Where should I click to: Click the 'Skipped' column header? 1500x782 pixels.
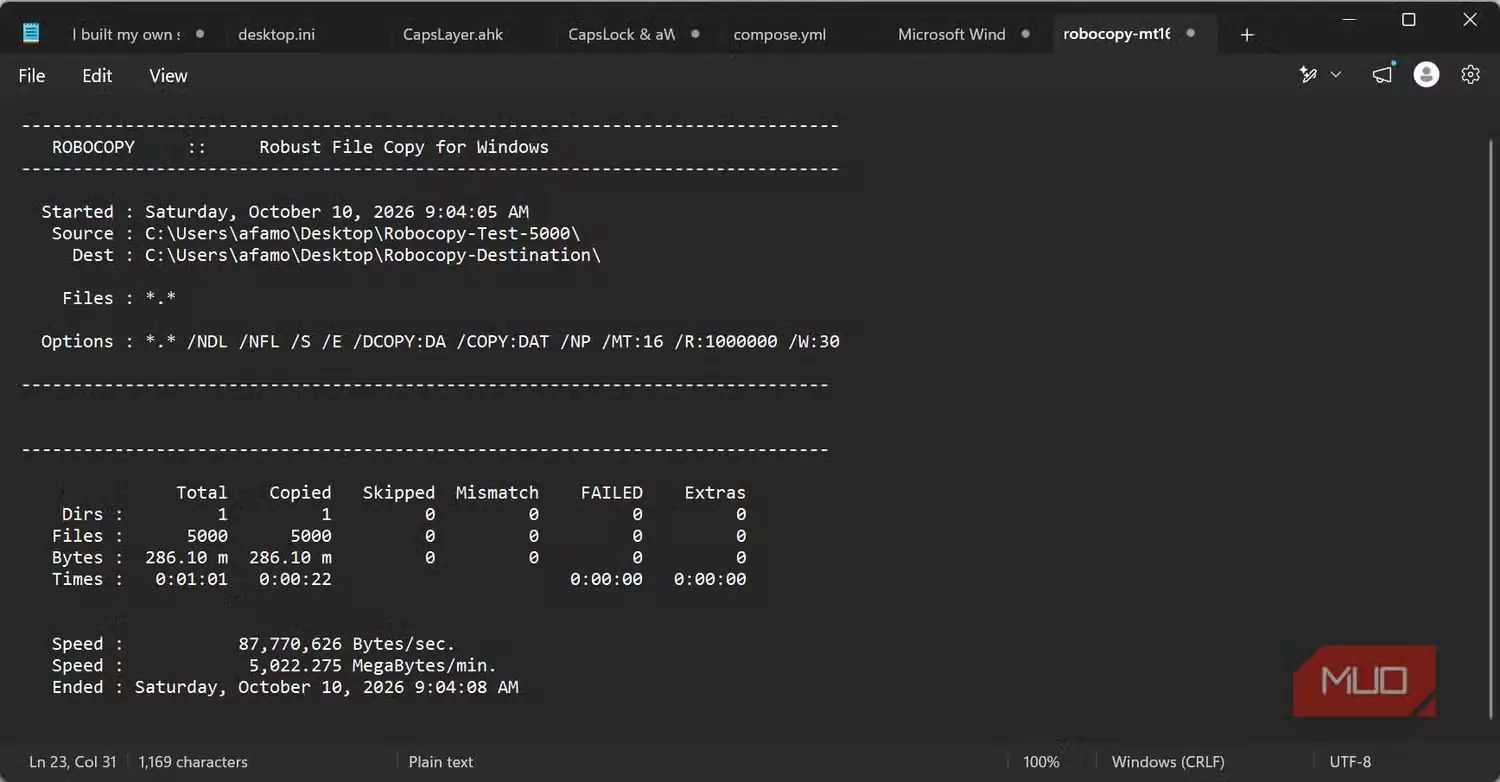(399, 493)
